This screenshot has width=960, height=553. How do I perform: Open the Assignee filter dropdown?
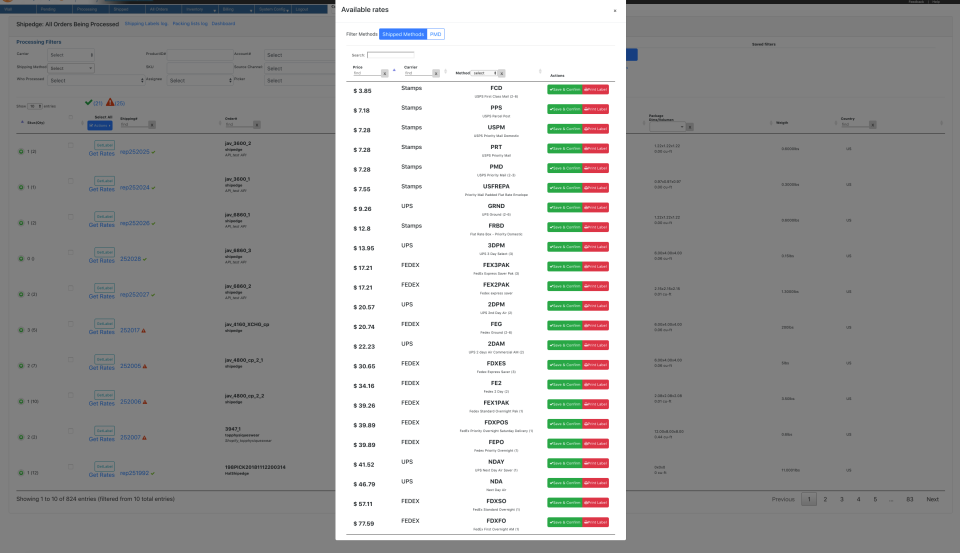click(200, 80)
